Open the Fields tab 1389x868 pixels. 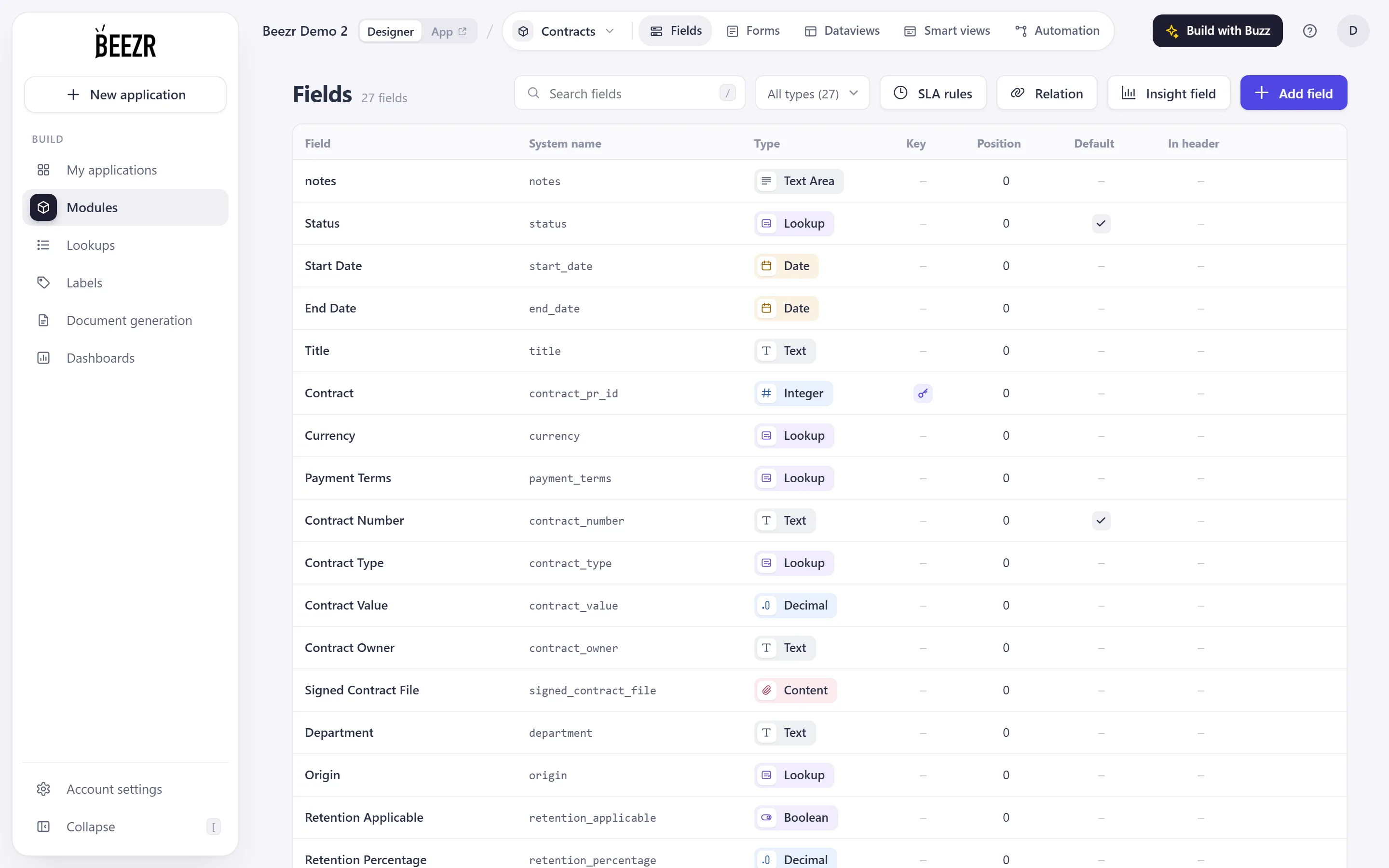click(676, 31)
